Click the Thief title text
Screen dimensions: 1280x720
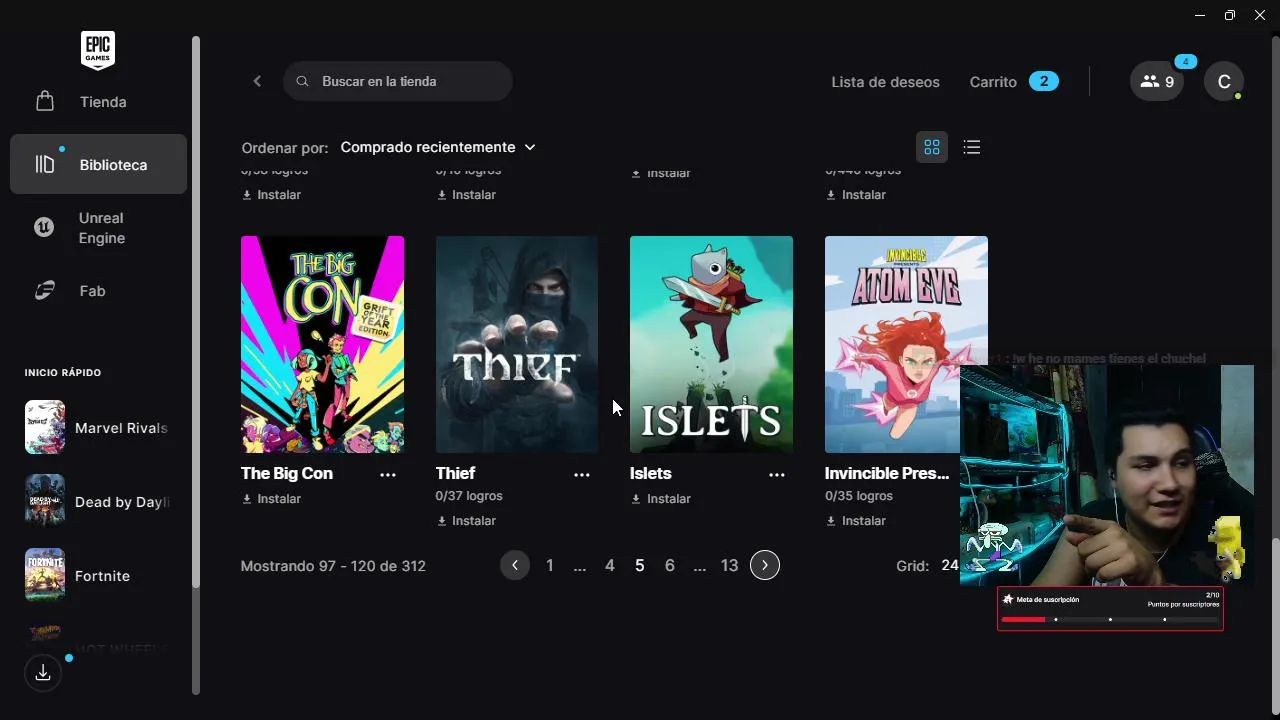pyautogui.click(x=455, y=473)
